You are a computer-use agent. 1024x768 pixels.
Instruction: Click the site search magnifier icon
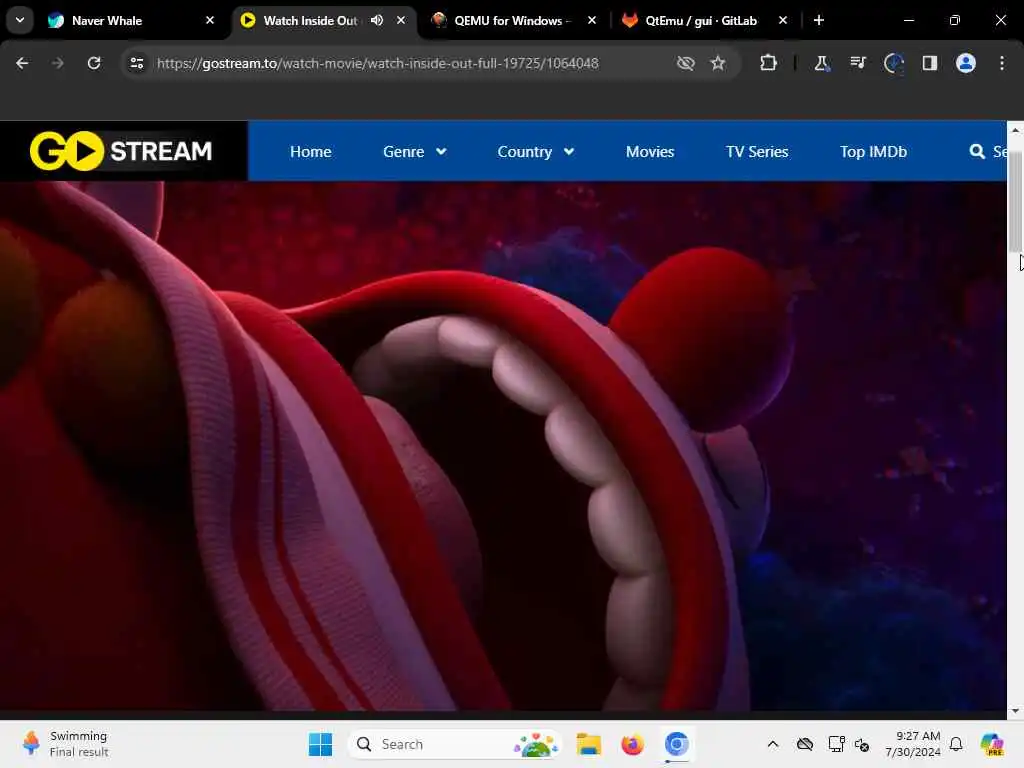click(x=977, y=152)
